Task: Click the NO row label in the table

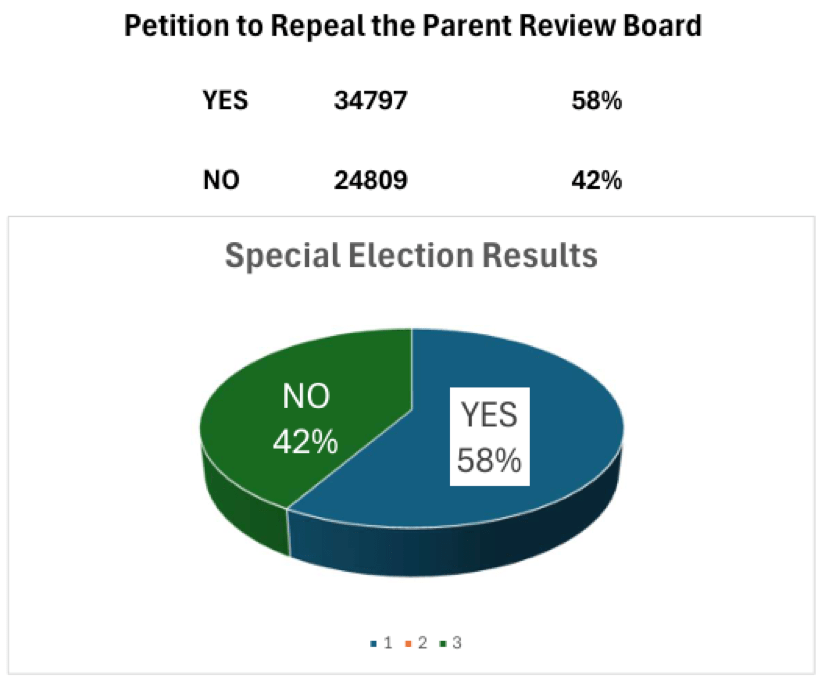Action: (221, 181)
